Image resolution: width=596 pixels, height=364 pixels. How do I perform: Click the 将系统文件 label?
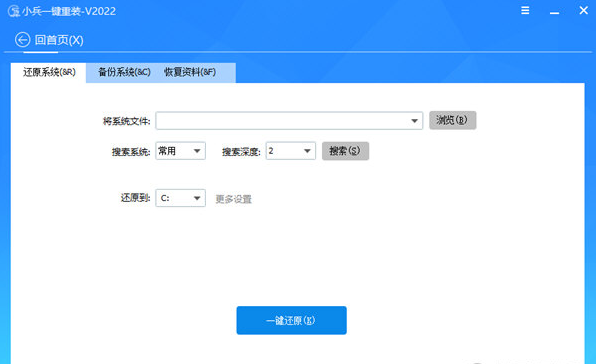[127, 121]
